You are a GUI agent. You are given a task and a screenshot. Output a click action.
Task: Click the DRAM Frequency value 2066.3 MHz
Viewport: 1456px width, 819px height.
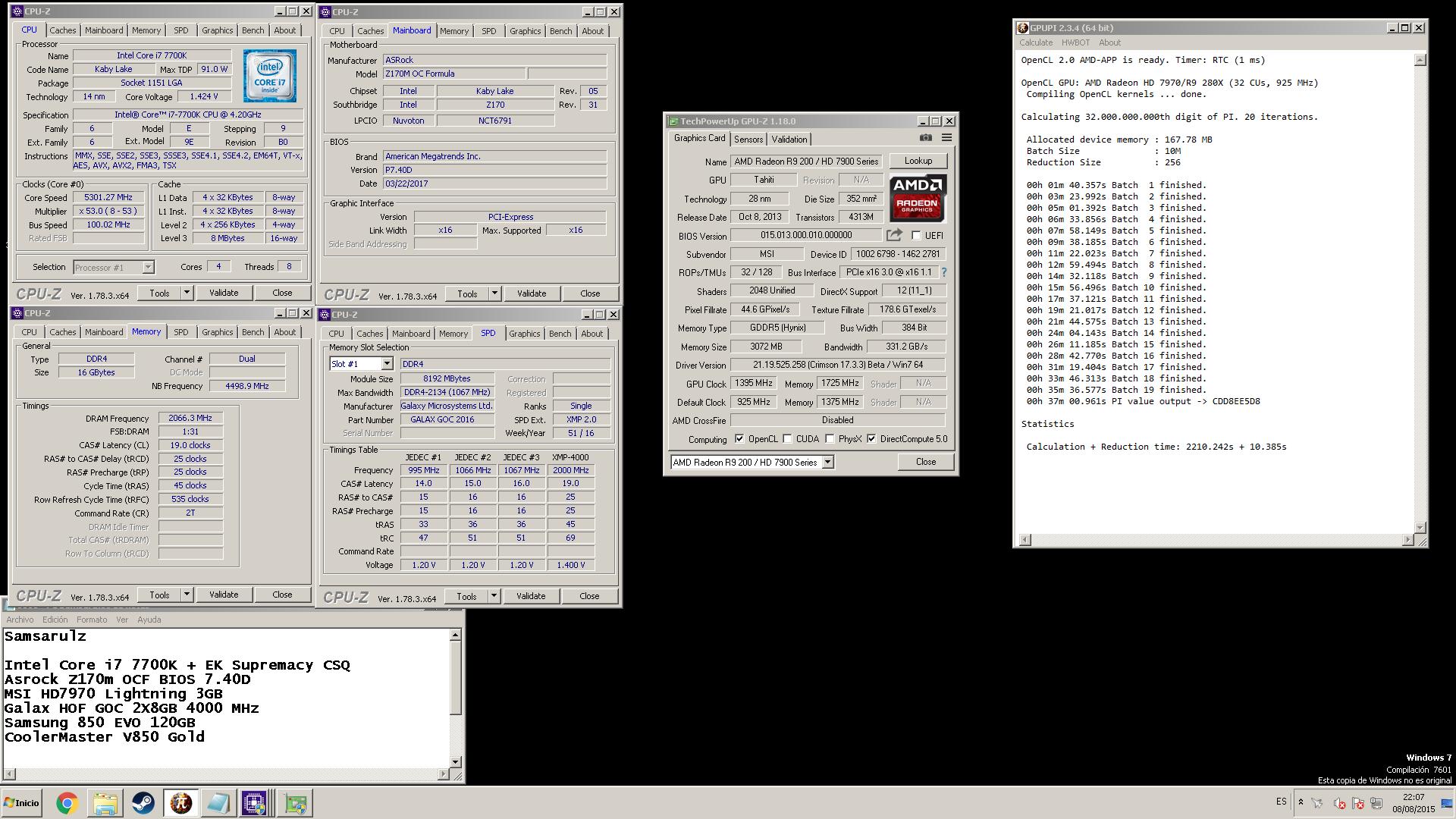pyautogui.click(x=190, y=418)
